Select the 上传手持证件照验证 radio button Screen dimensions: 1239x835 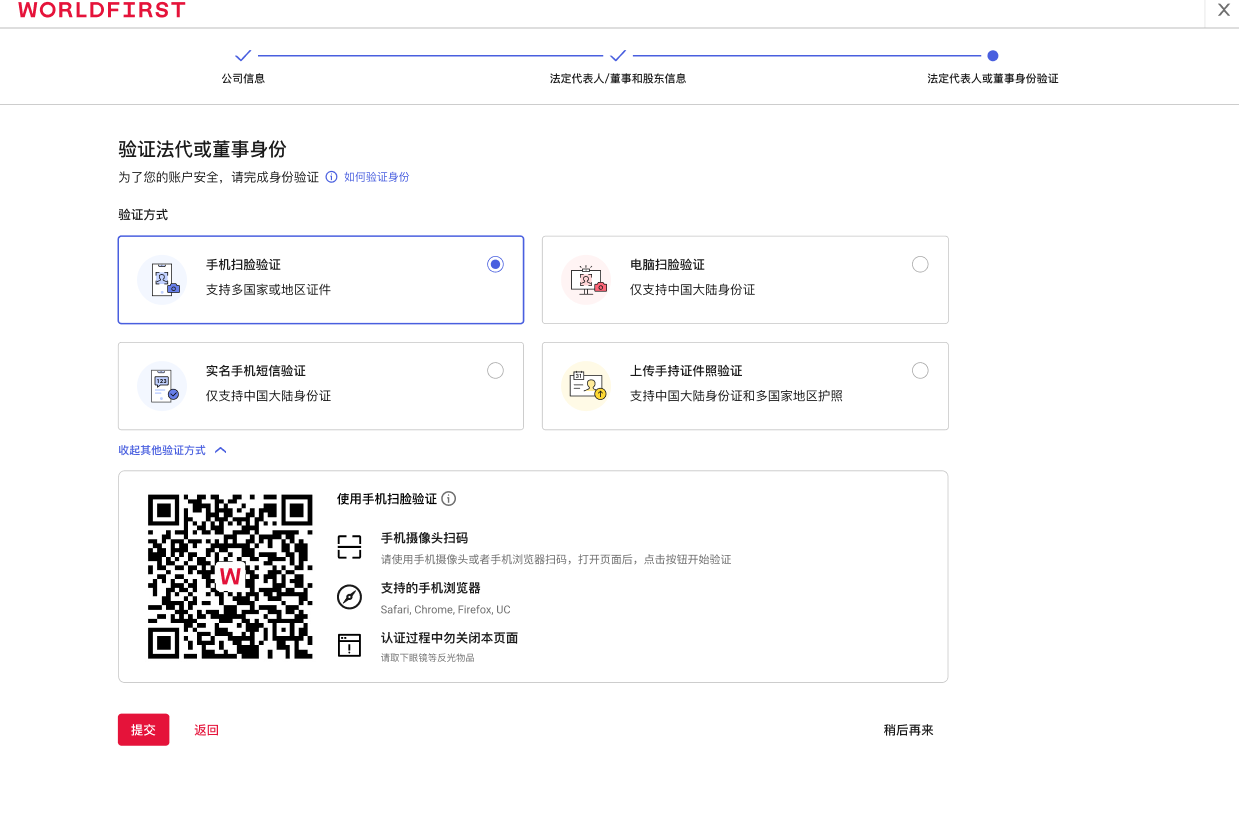click(x=920, y=370)
